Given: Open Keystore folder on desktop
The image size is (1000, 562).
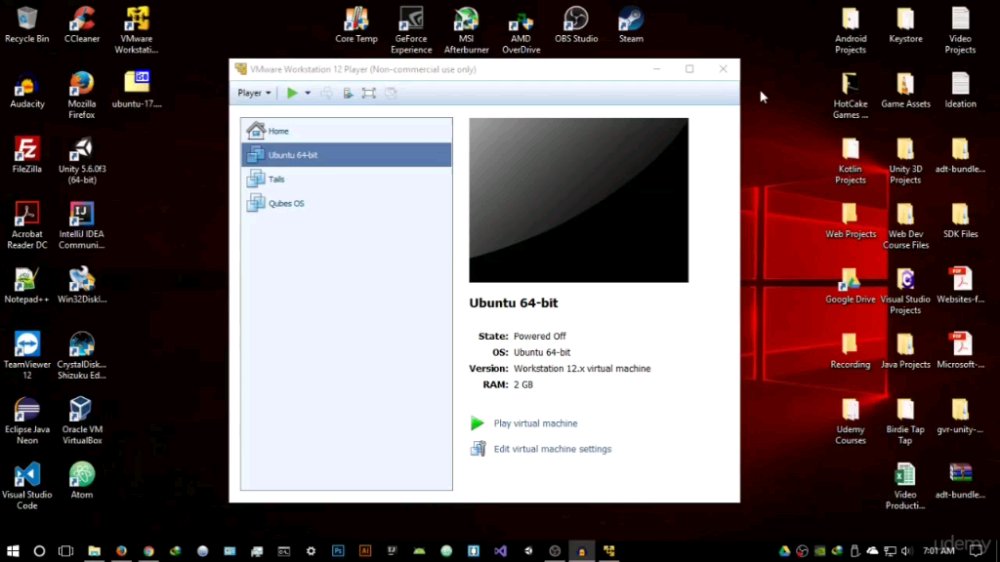Looking at the screenshot, I should pyautogui.click(x=906, y=26).
